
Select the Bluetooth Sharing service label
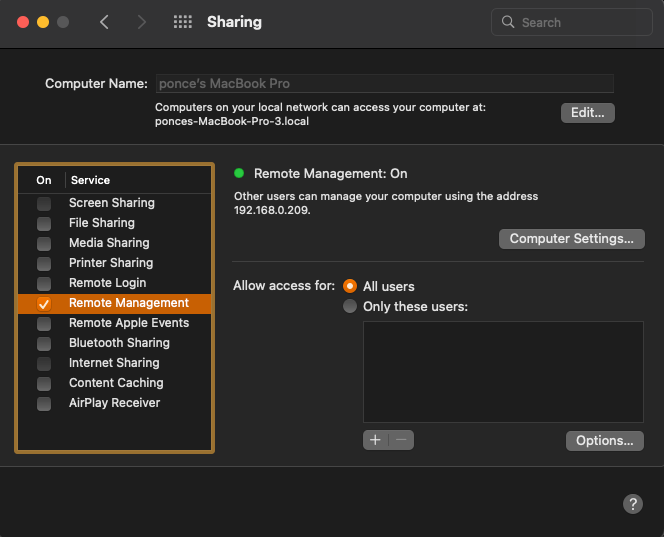[x=119, y=343]
